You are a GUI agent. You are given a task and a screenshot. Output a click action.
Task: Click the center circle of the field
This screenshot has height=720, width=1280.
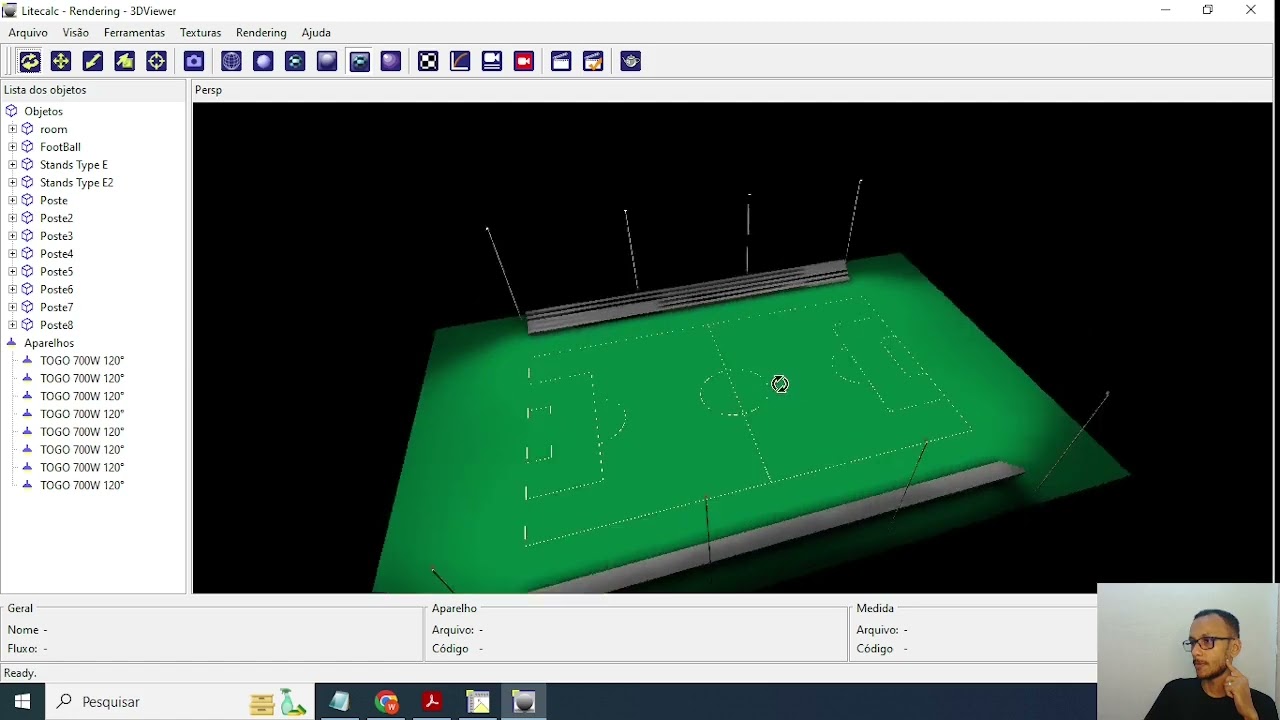pyautogui.click(x=732, y=392)
